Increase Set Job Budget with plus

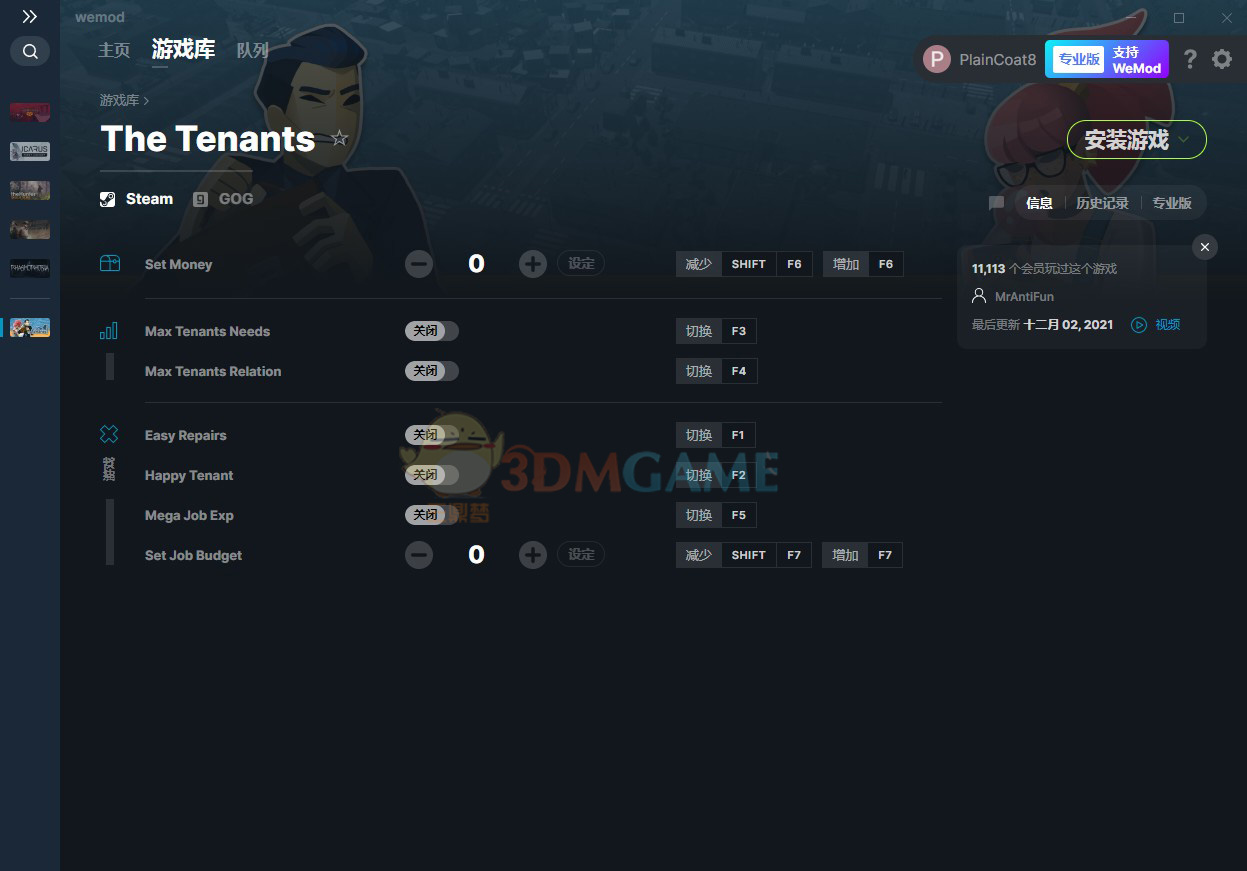[533, 555]
